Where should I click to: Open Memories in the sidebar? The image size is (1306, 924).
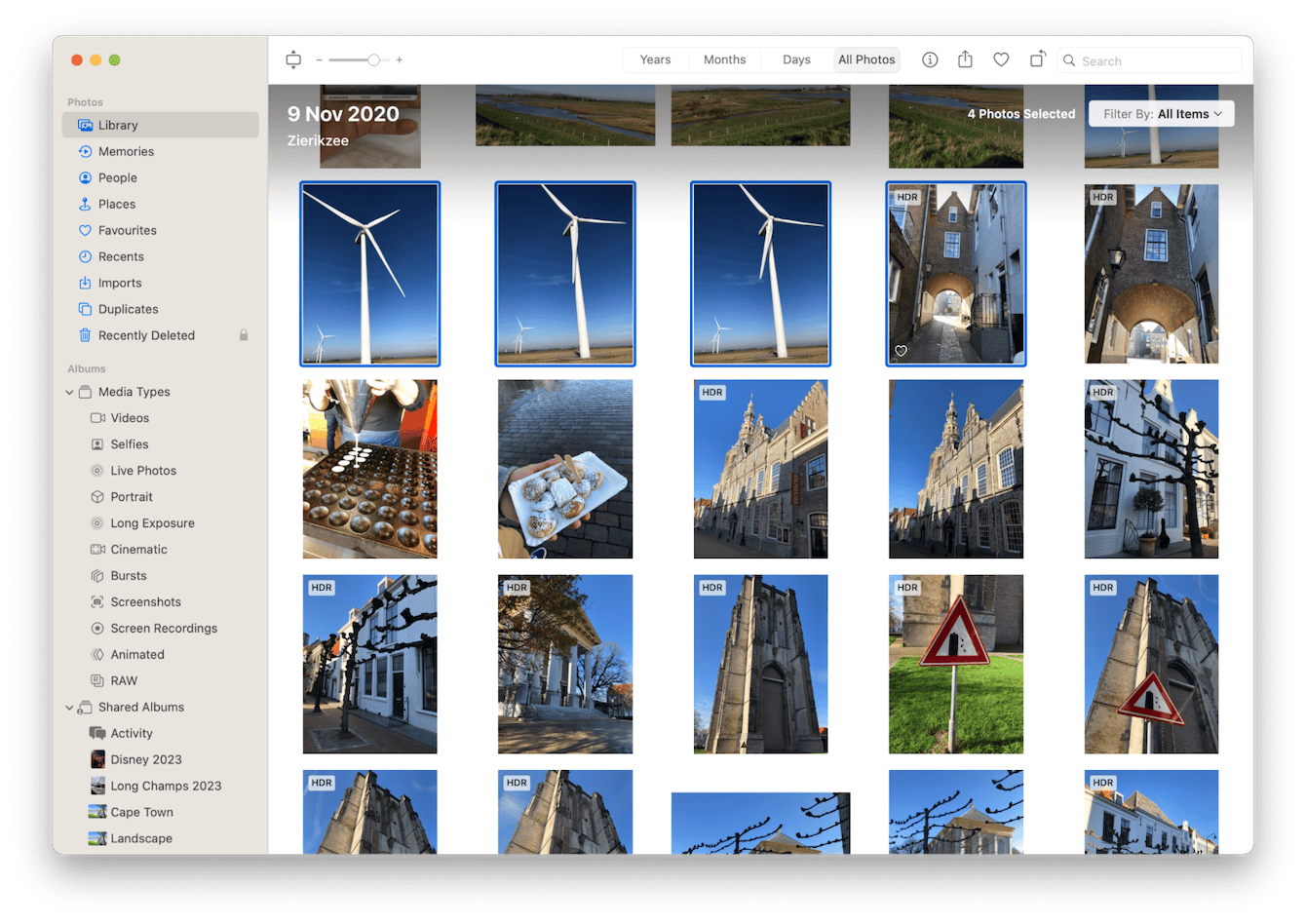coord(126,151)
